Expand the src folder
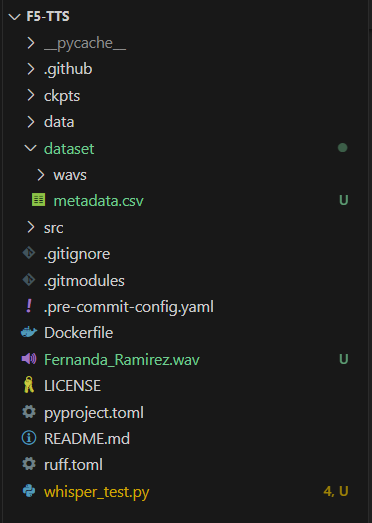372x523 pixels. (31, 227)
